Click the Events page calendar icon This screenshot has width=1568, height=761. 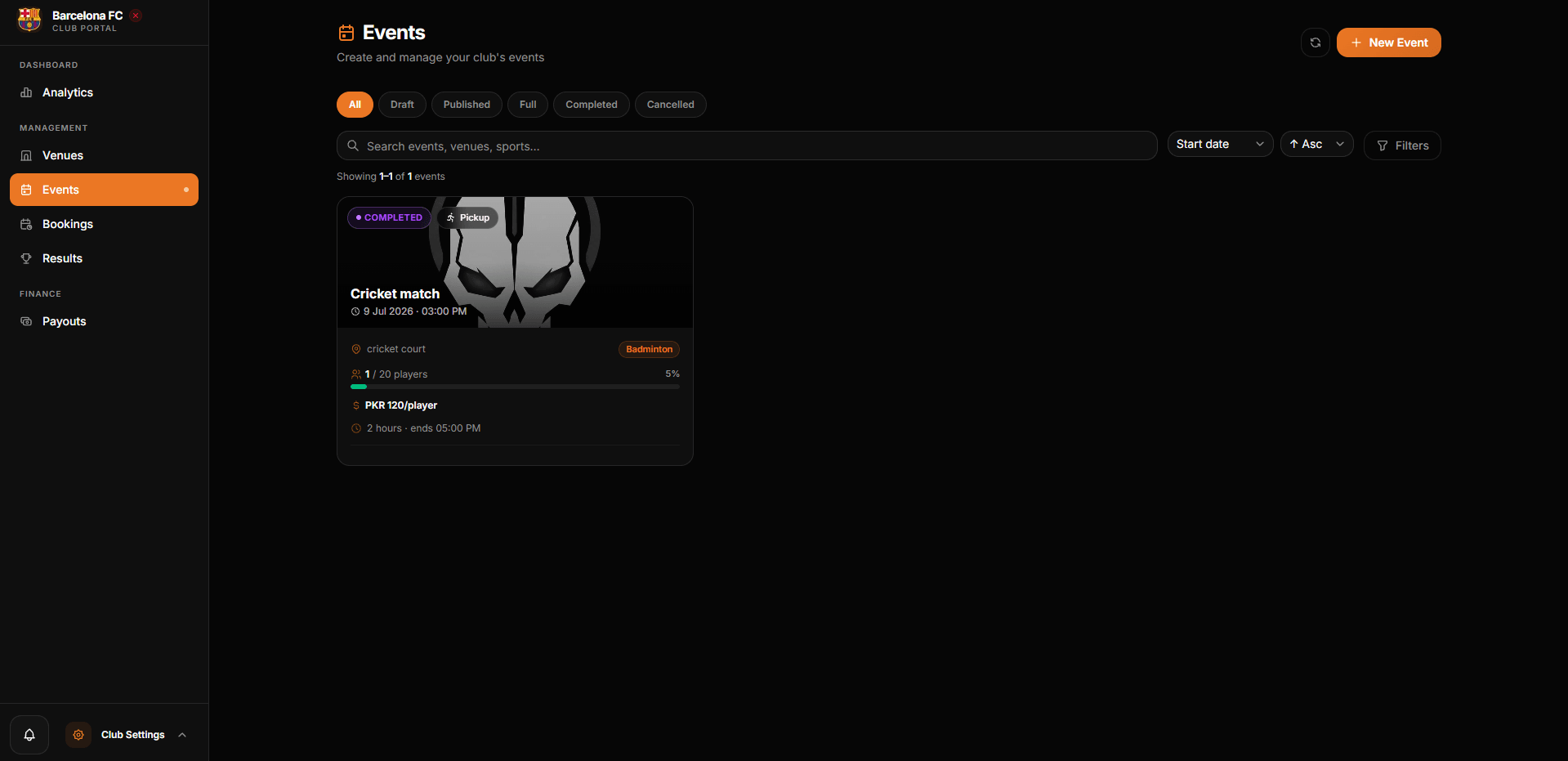coord(346,33)
